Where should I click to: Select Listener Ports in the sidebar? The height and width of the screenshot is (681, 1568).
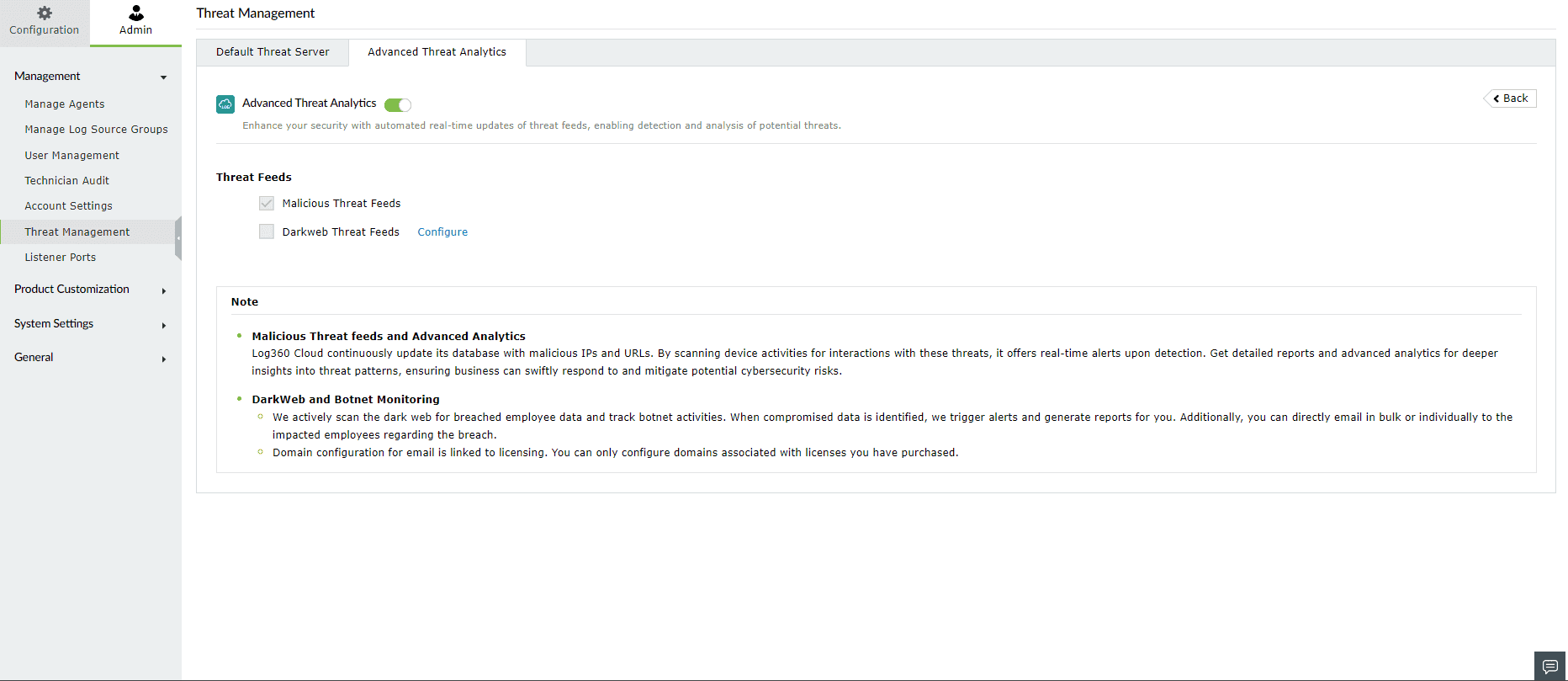61,258
